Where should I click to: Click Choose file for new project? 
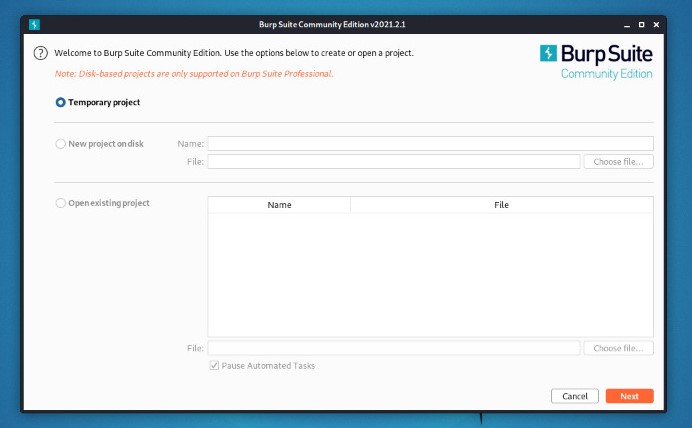(618, 162)
